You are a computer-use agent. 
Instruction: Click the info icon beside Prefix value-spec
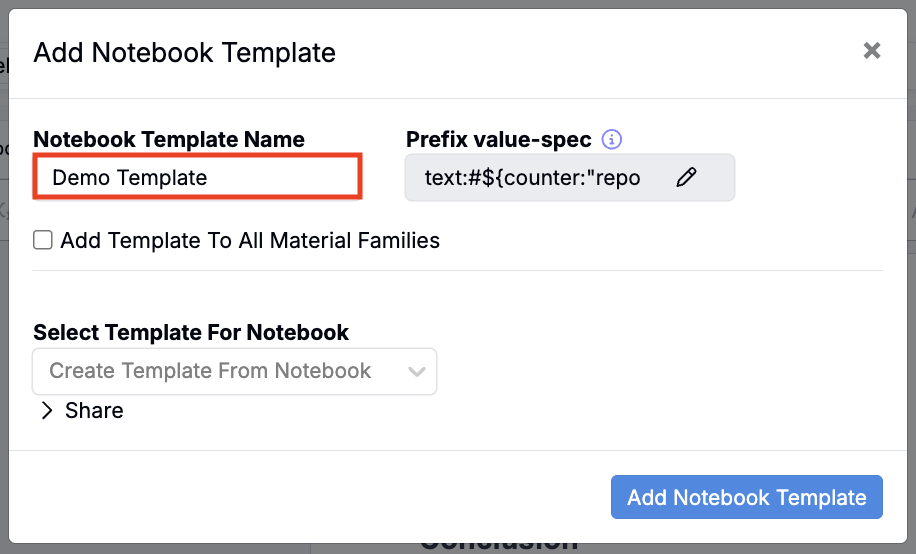[x=612, y=140]
